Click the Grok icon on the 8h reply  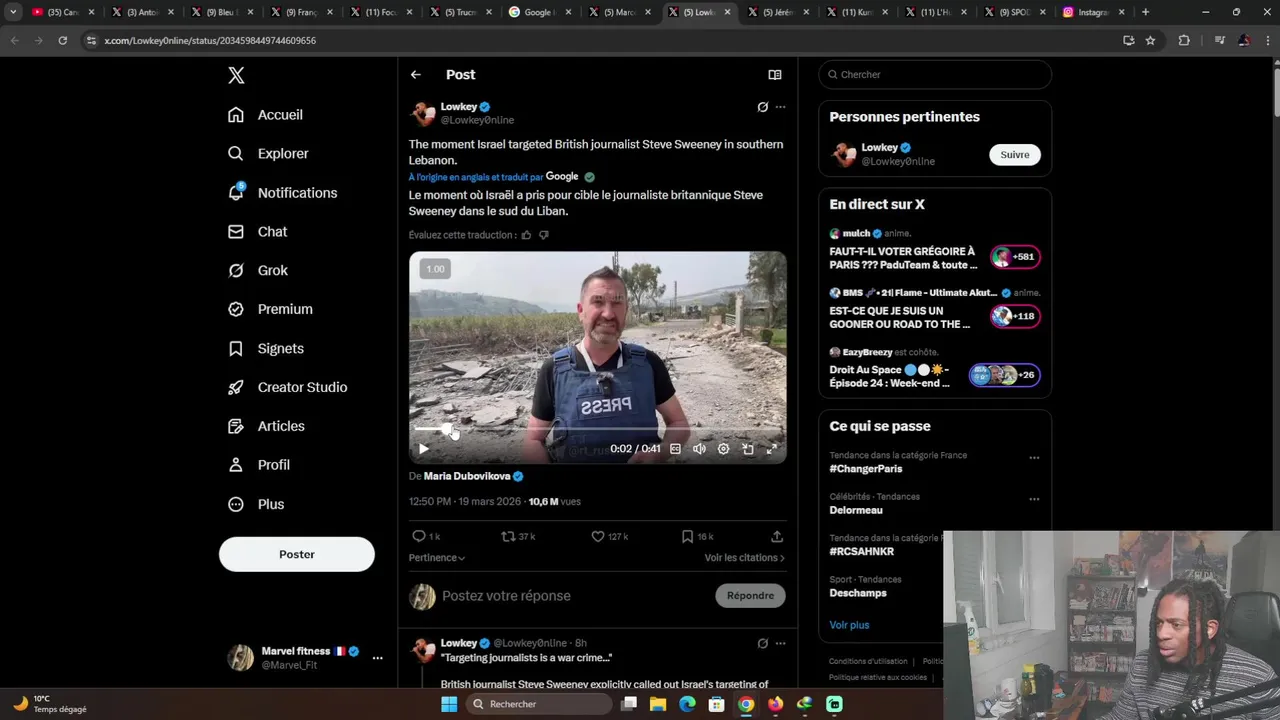point(762,643)
